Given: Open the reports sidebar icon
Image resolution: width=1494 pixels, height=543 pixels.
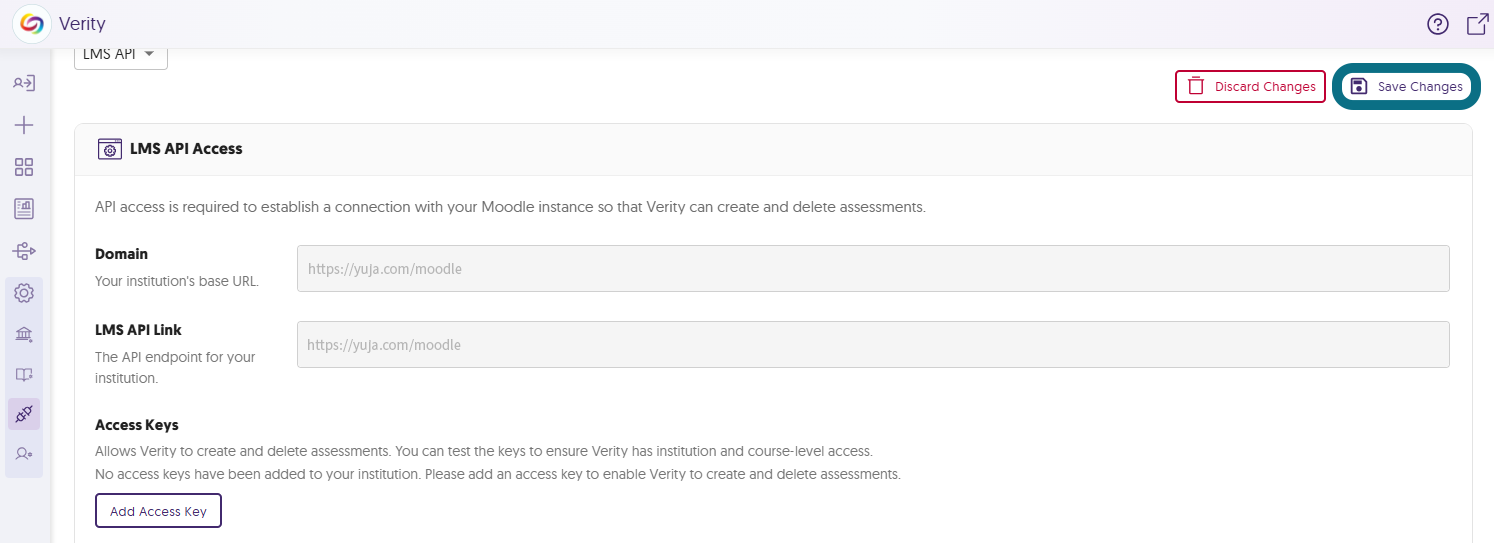Looking at the screenshot, I should 24,208.
